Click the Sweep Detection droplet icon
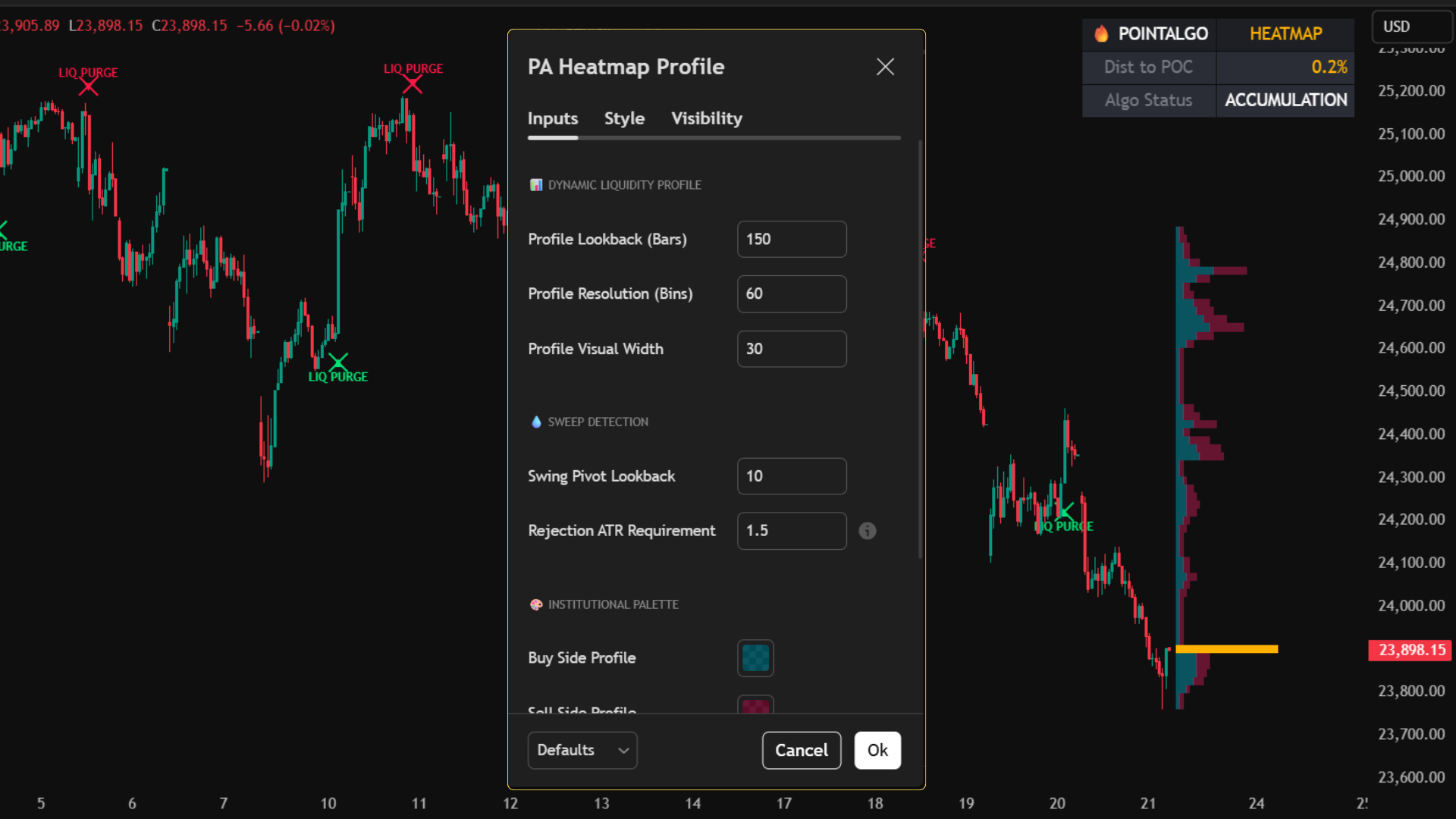This screenshot has height=819, width=1456. coord(536,422)
